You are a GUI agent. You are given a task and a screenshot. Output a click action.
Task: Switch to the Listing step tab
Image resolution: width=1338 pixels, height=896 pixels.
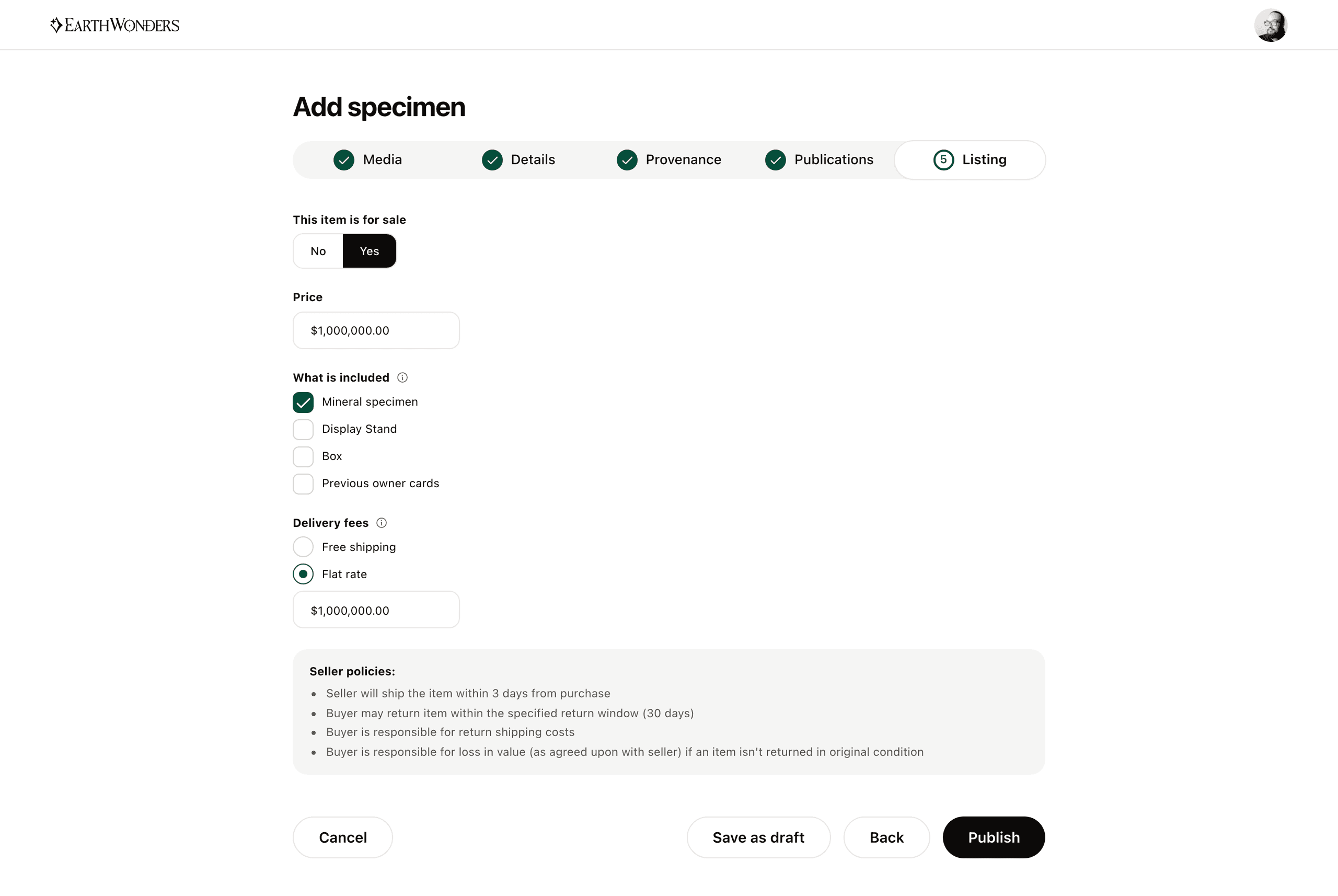pos(970,160)
